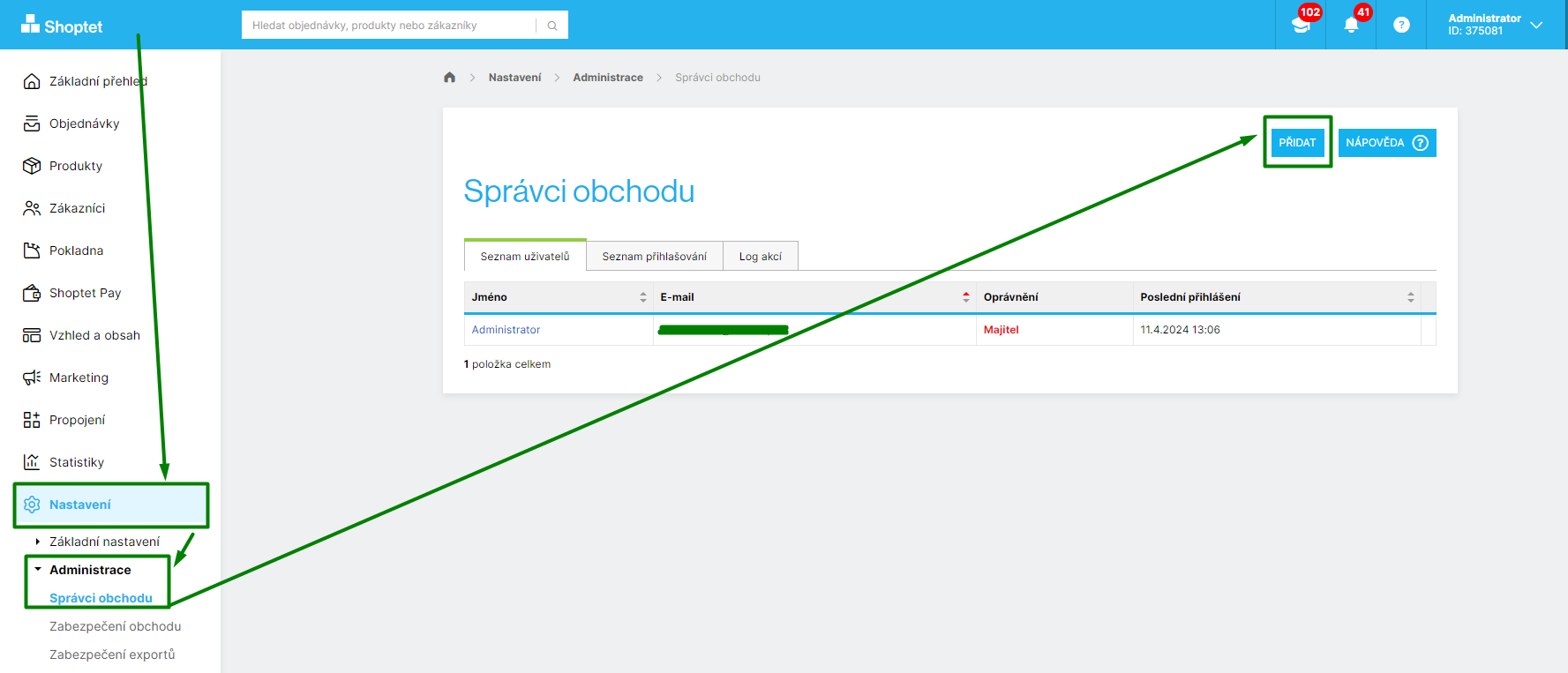Expand Základní nastavení submenu
1568x673 pixels.
click(104, 542)
